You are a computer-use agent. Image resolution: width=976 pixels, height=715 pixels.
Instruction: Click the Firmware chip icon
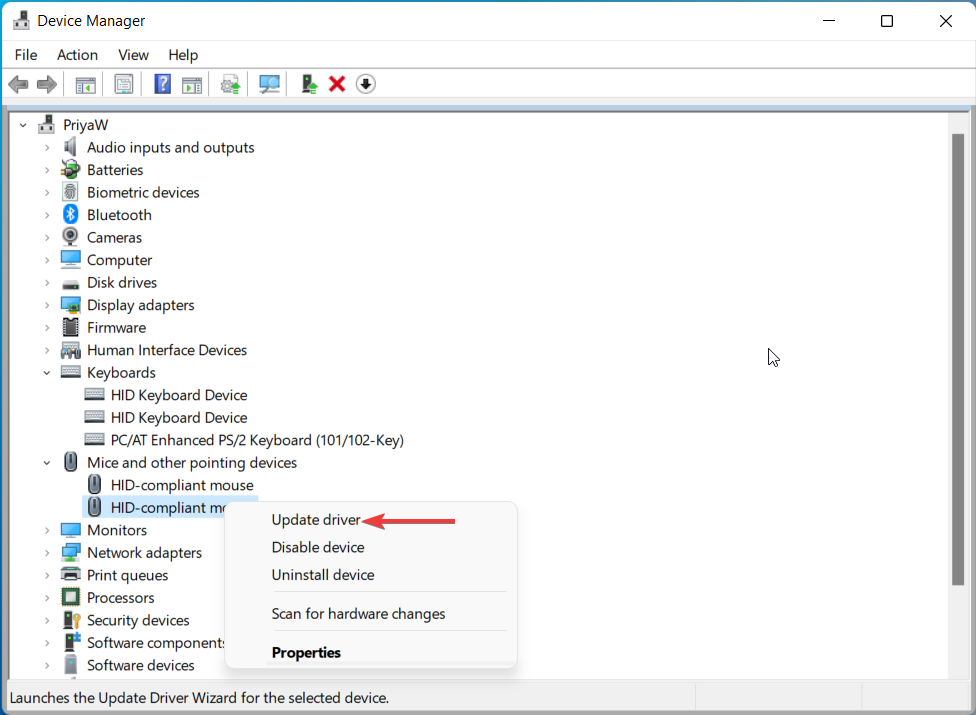70,327
